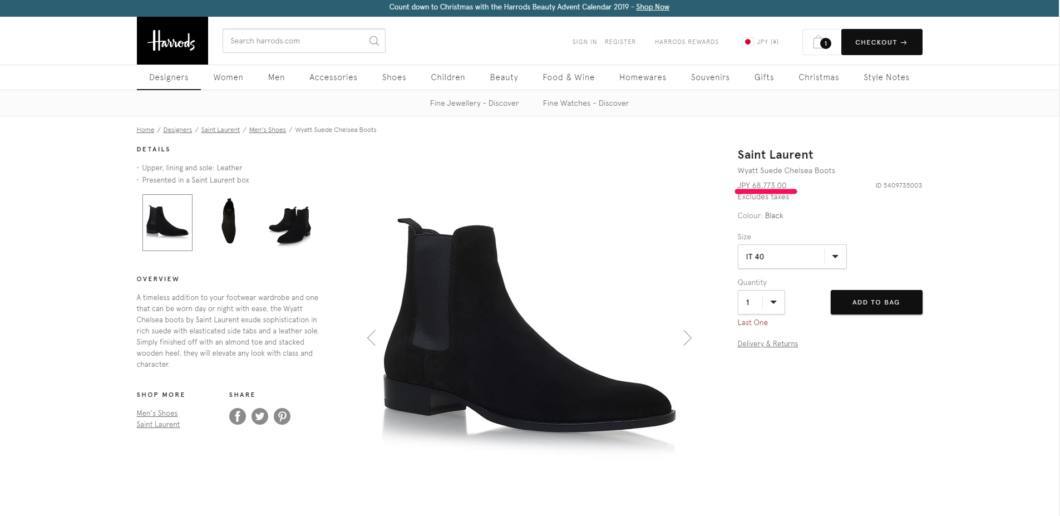Click the search magnifier icon
Image resolution: width=1060 pixels, height=516 pixels.
pos(374,41)
